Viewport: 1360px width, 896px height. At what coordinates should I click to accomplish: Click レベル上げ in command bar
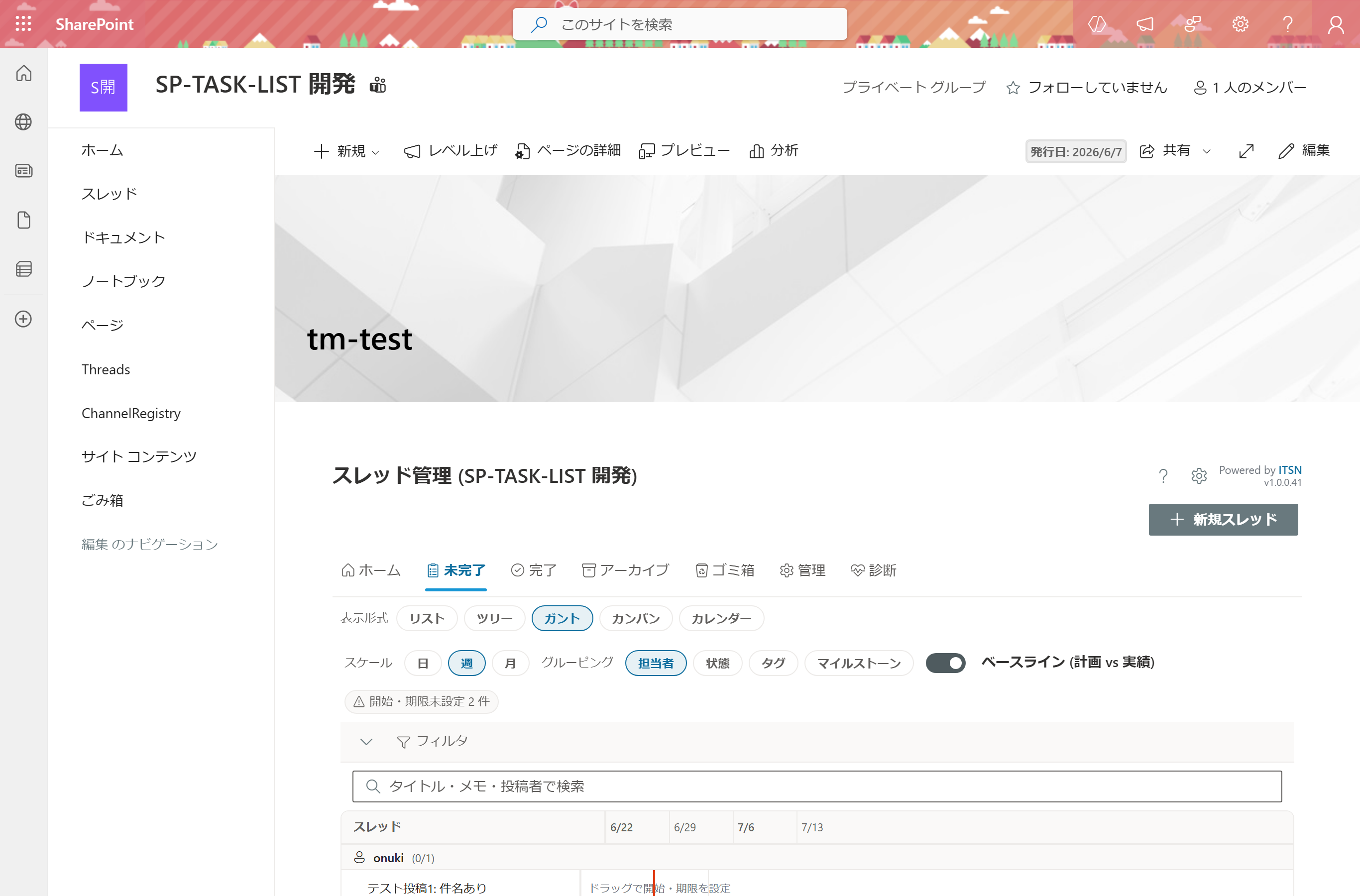451,151
